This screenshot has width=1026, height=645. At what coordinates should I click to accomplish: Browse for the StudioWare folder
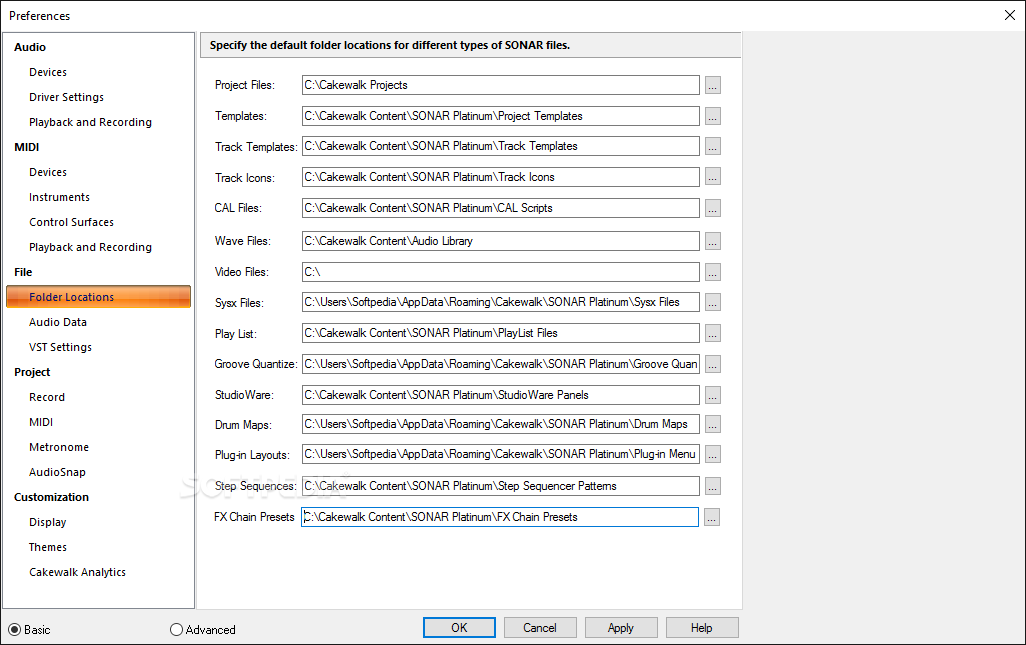click(713, 395)
